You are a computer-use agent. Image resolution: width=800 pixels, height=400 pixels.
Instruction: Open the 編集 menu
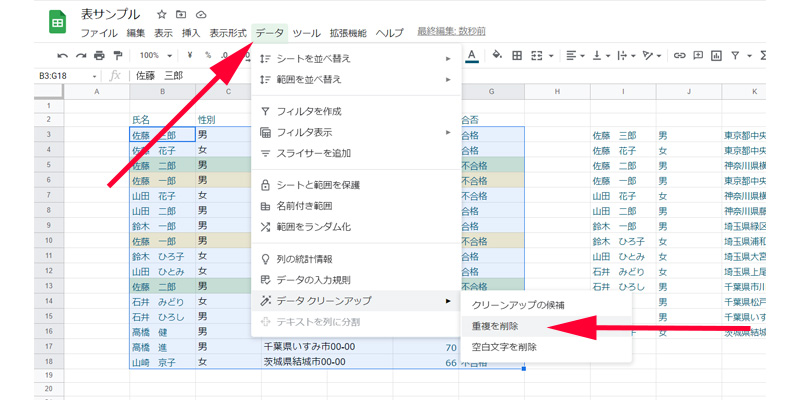point(136,33)
